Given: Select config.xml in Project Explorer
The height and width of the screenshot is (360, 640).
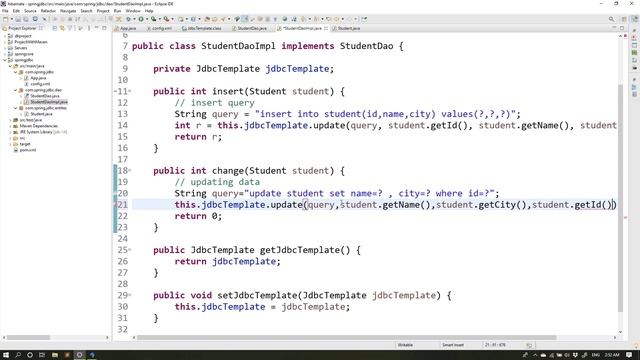Looking at the screenshot, I should 40,84.
